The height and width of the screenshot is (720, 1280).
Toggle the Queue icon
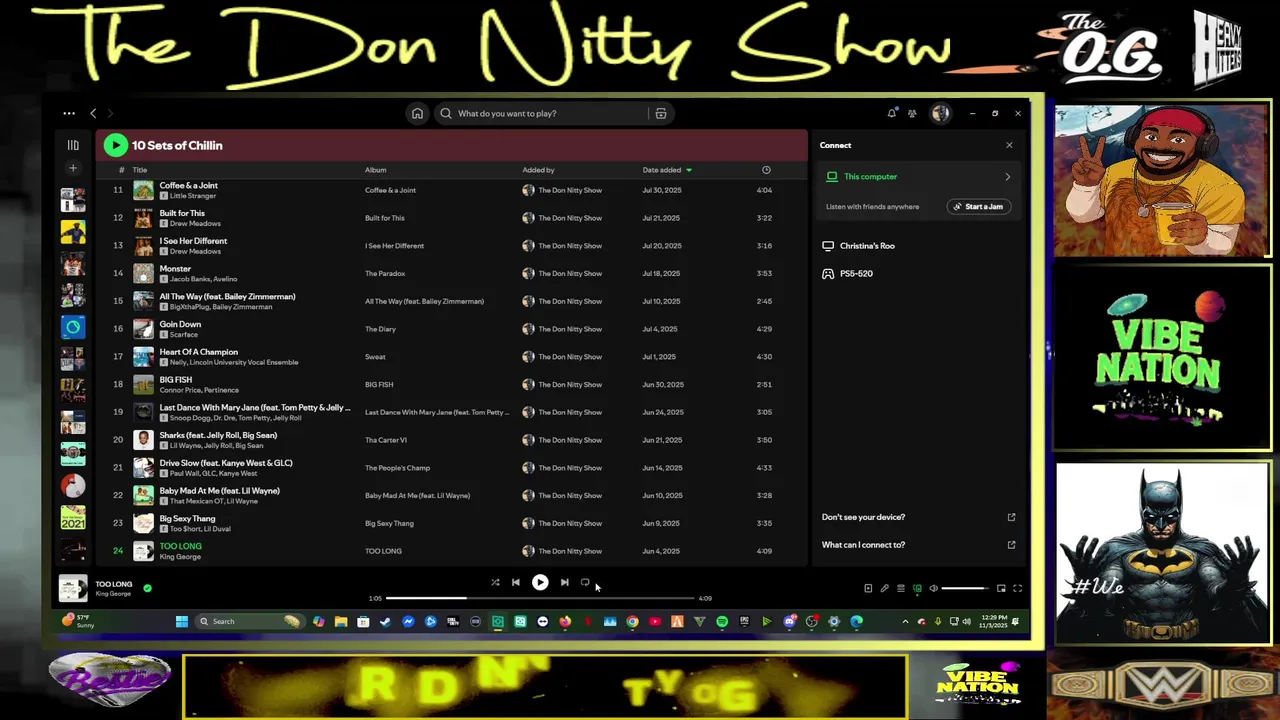tap(900, 588)
